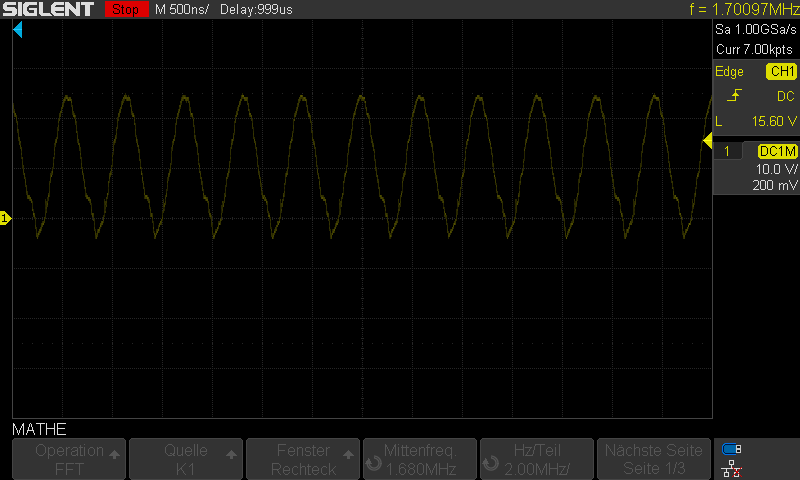Click the up arrow on Quelle softkey
Screen dimensions: 800x480
[x=232, y=454]
